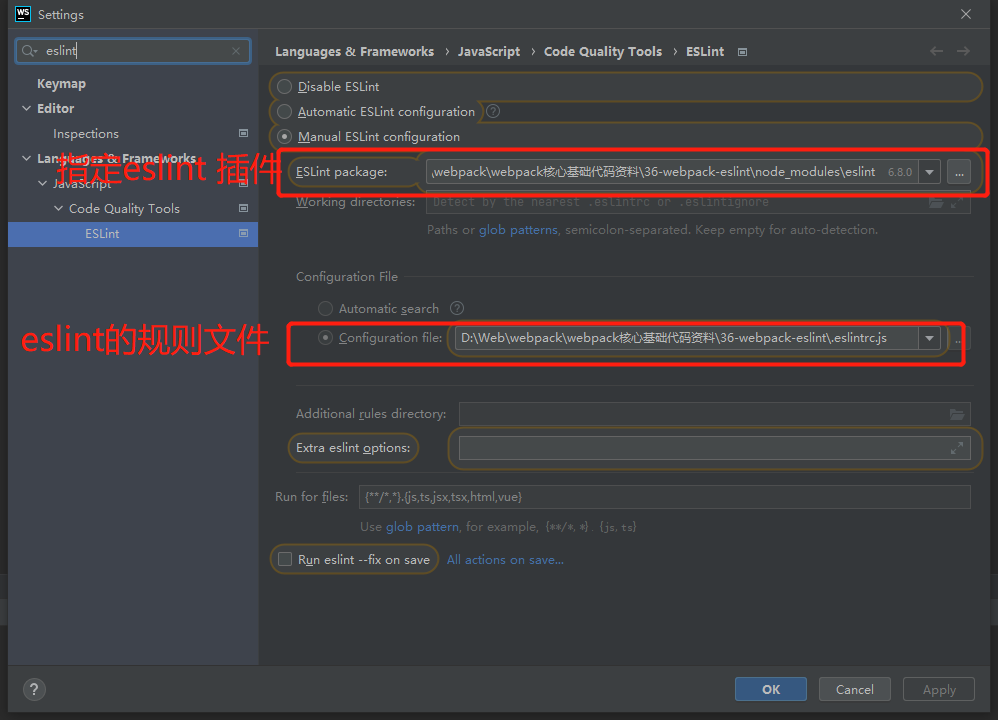Screen dimensions: 998x720
Task: Click the JavaScript breadcrumb
Action: point(489,52)
